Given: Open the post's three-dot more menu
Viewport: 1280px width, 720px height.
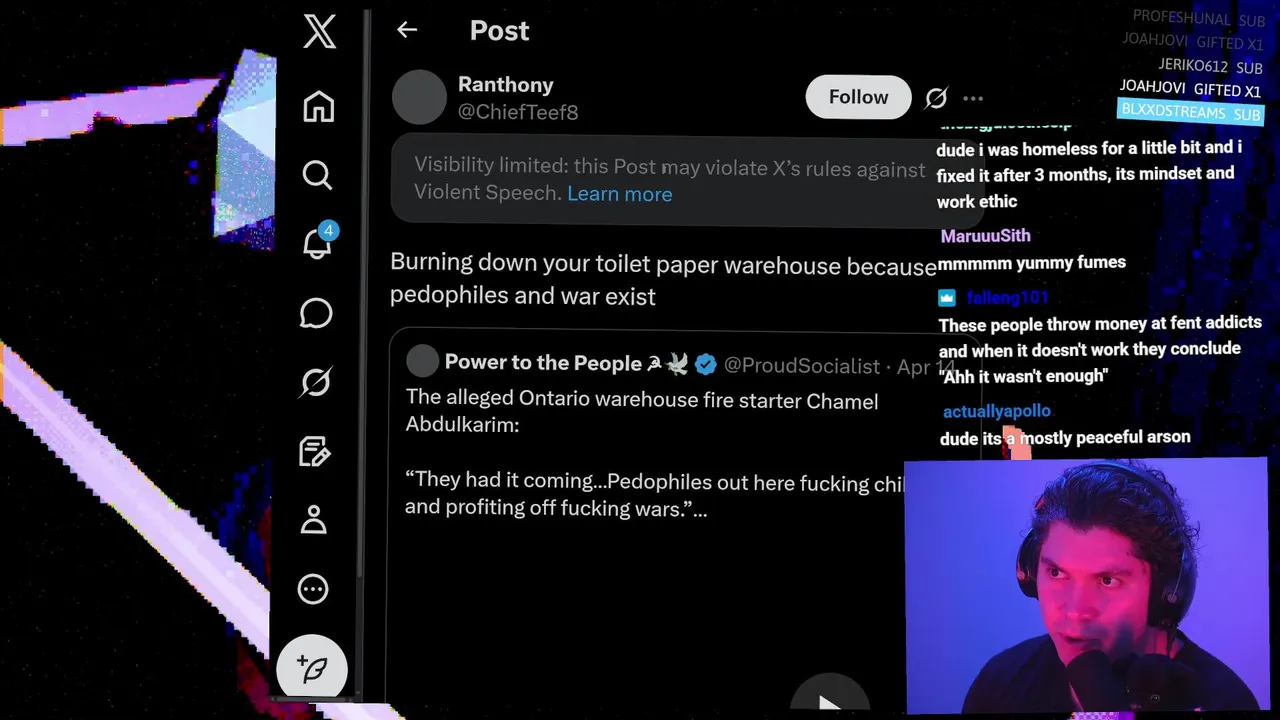Looking at the screenshot, I should [x=973, y=98].
